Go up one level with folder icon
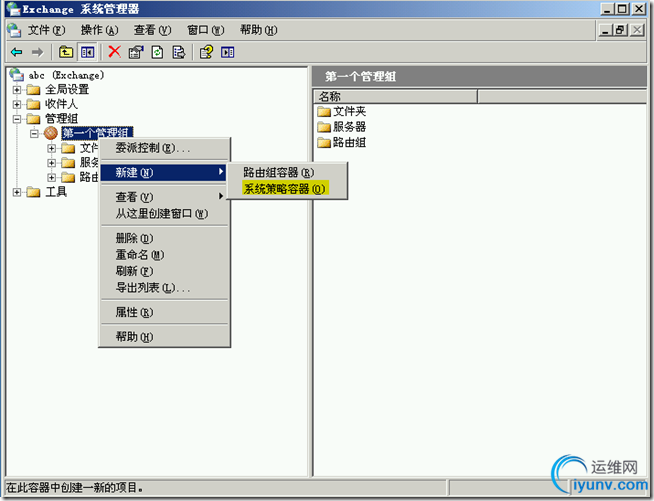654x501 pixels. pos(66,52)
